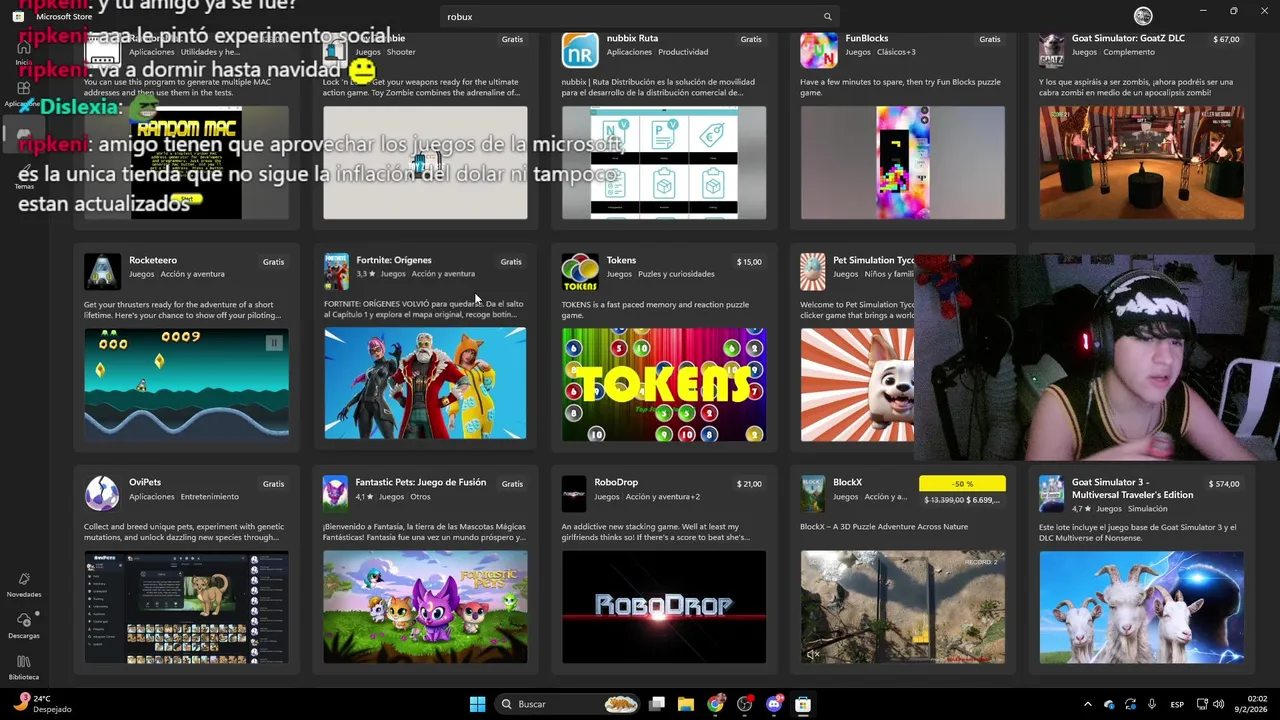Open the OviPets app icon
The image size is (1280, 720).
[x=102, y=494]
